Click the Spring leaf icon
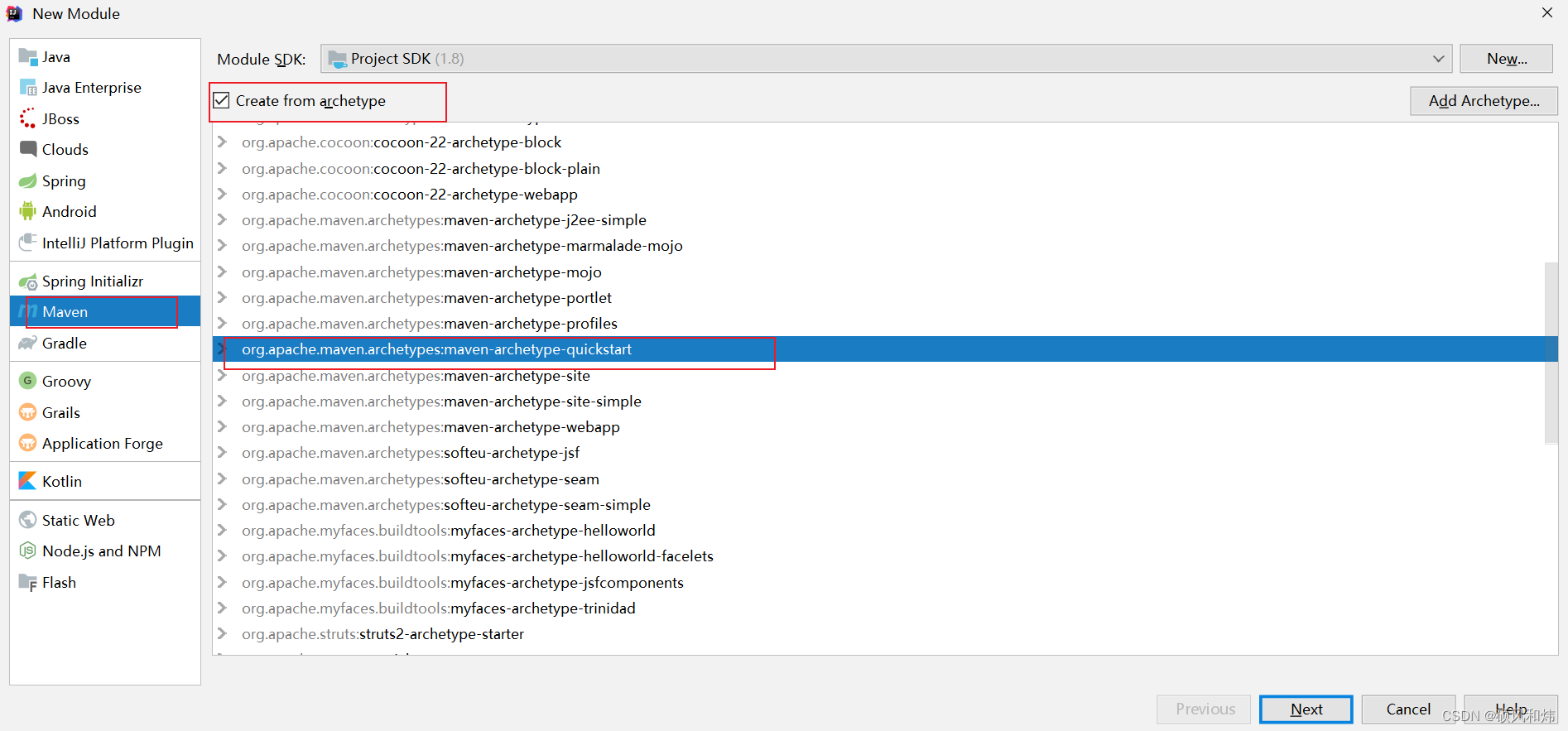Viewport: 1568px width, 731px height. pyautogui.click(x=28, y=180)
